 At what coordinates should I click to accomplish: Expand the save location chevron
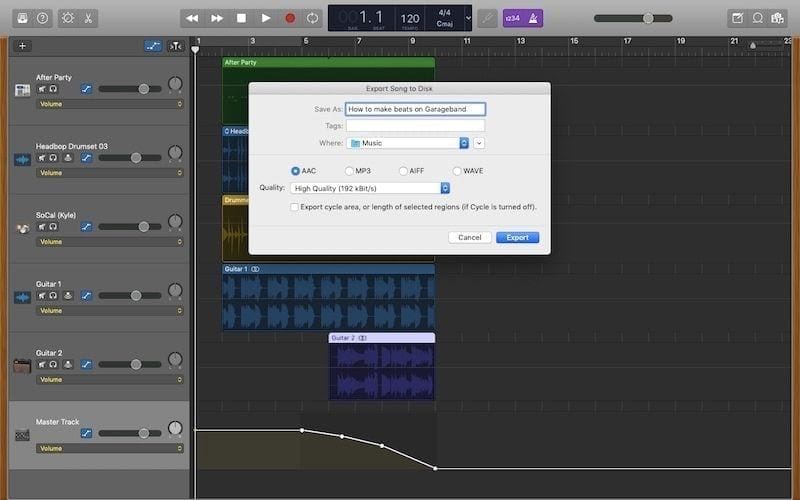click(479, 143)
